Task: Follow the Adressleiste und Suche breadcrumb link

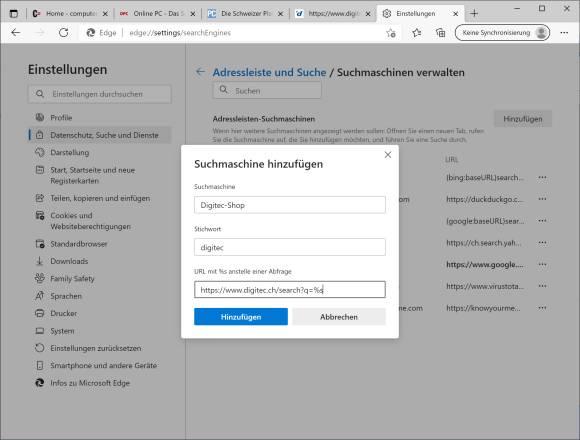Action: pyautogui.click(x=269, y=72)
